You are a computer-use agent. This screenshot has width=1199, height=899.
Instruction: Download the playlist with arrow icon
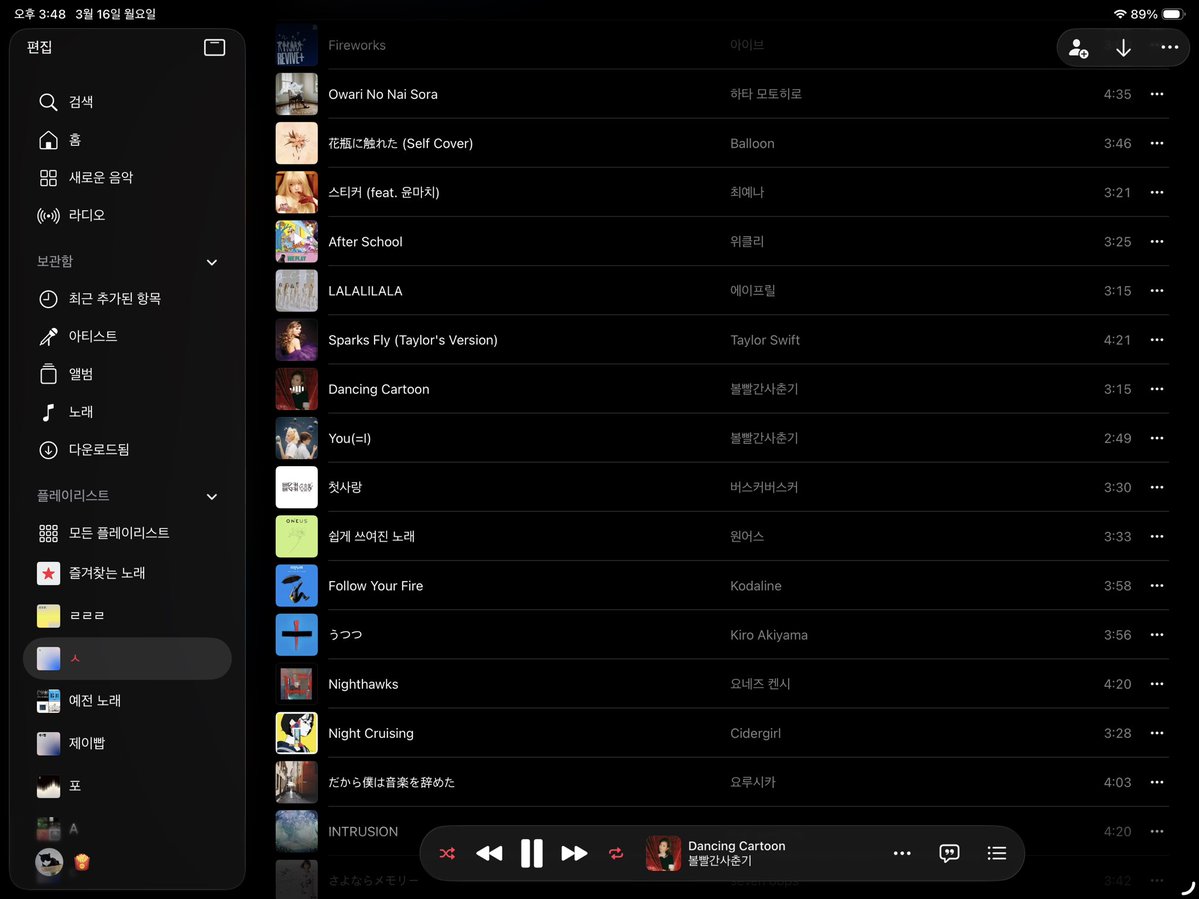1123,48
